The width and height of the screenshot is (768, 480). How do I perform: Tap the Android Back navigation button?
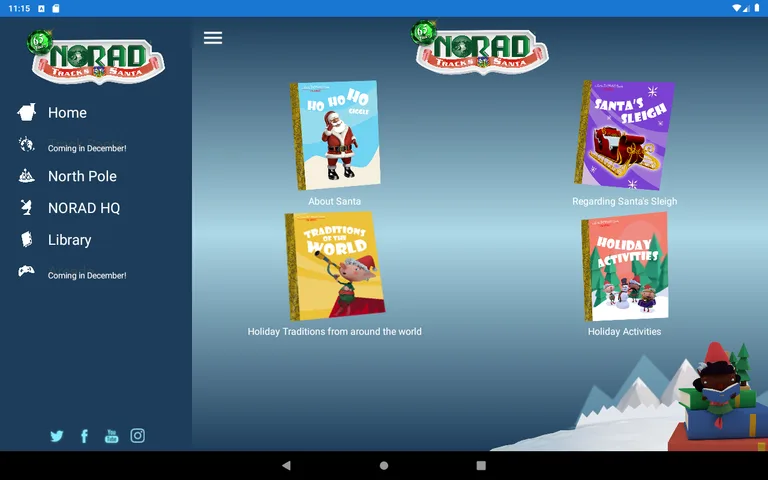pos(287,465)
